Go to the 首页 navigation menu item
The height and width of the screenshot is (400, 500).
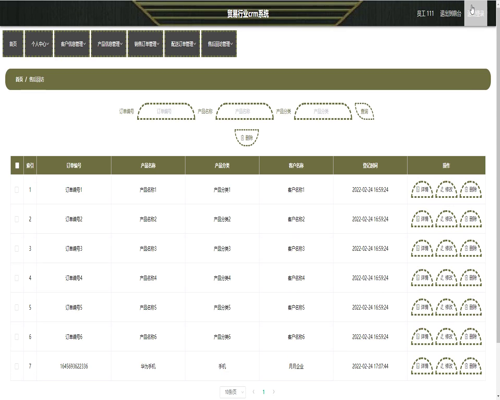pyautogui.click(x=13, y=44)
